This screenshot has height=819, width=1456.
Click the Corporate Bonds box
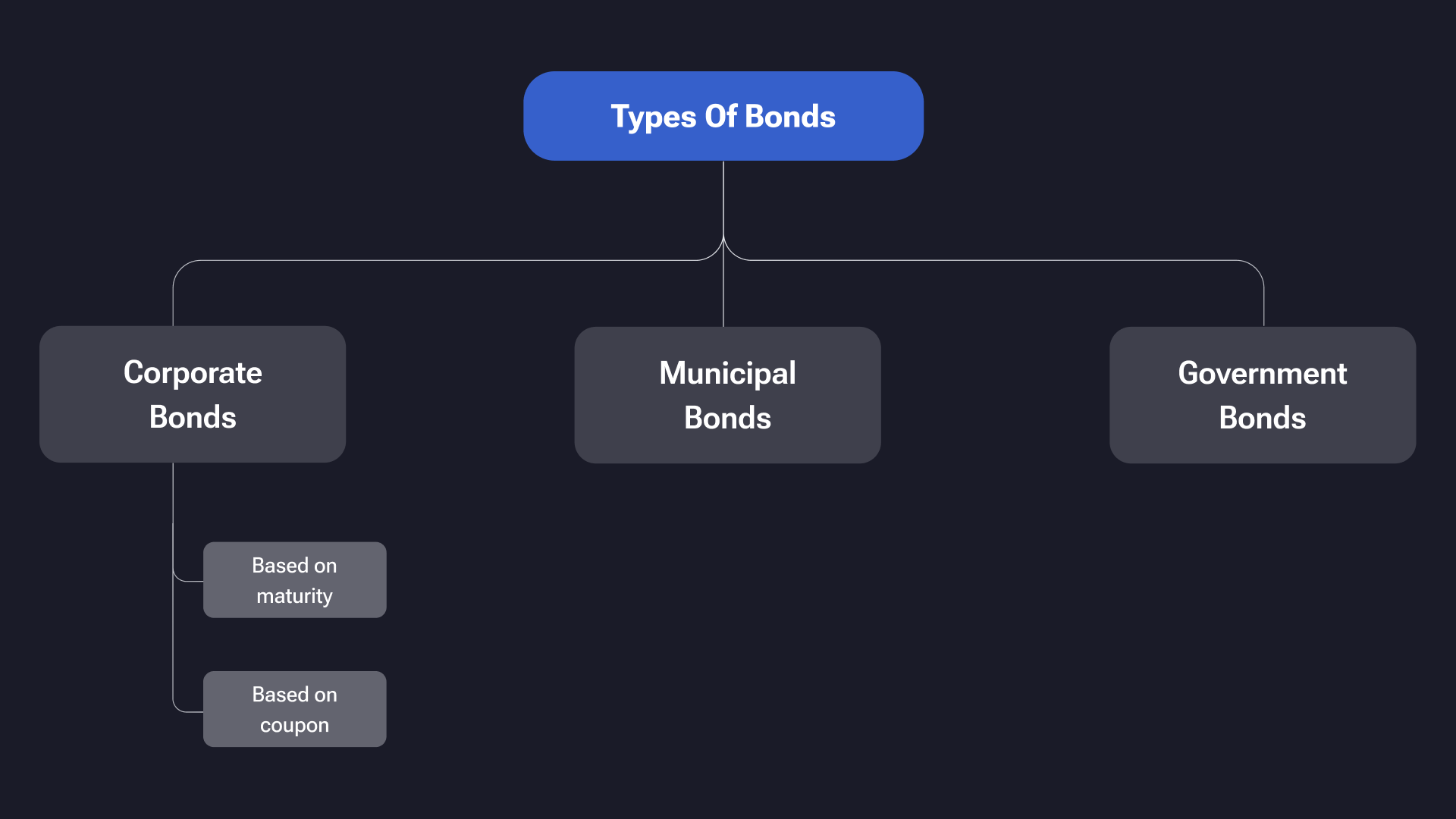pyautogui.click(x=193, y=394)
